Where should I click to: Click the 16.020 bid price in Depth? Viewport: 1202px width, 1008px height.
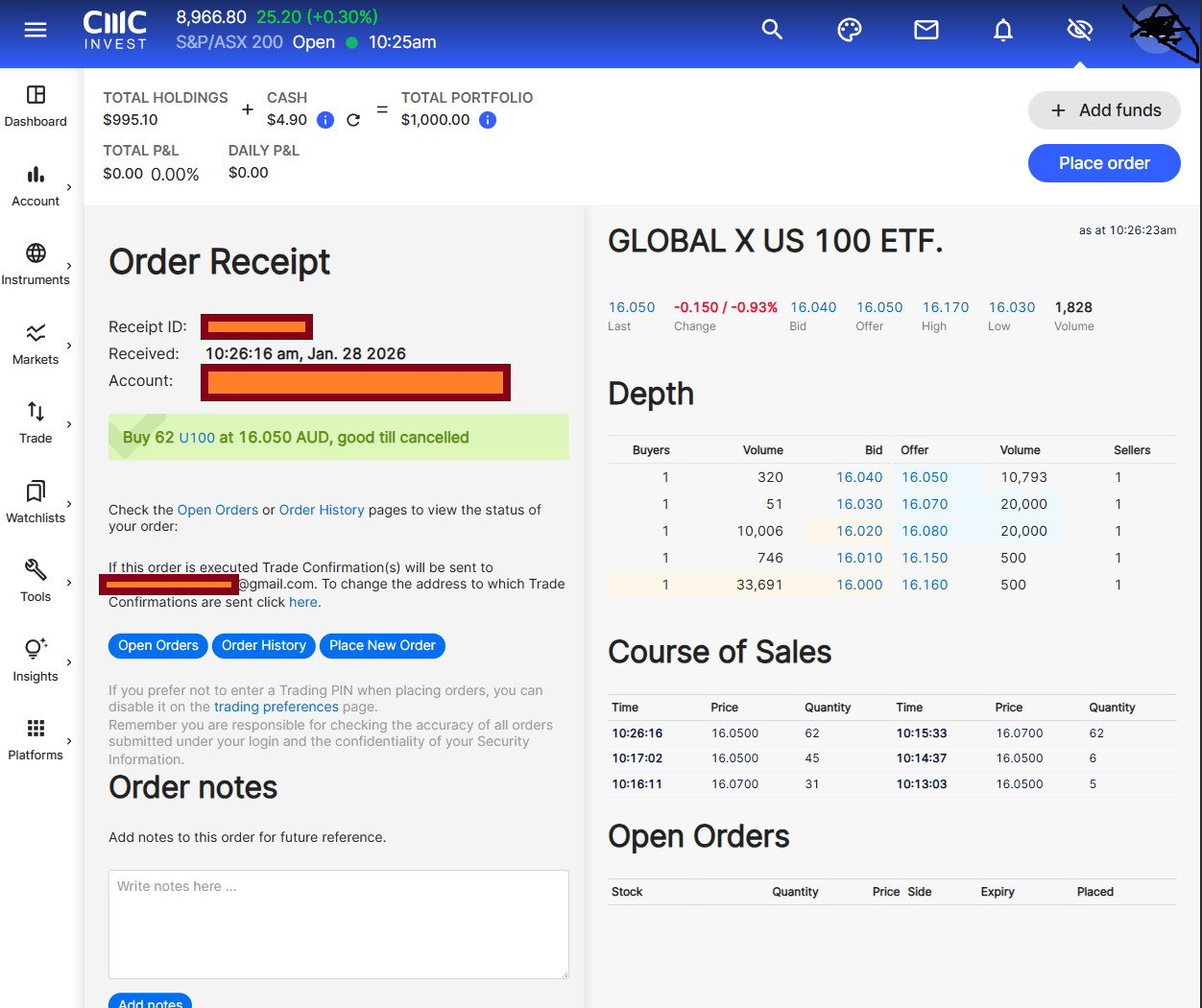(x=859, y=531)
